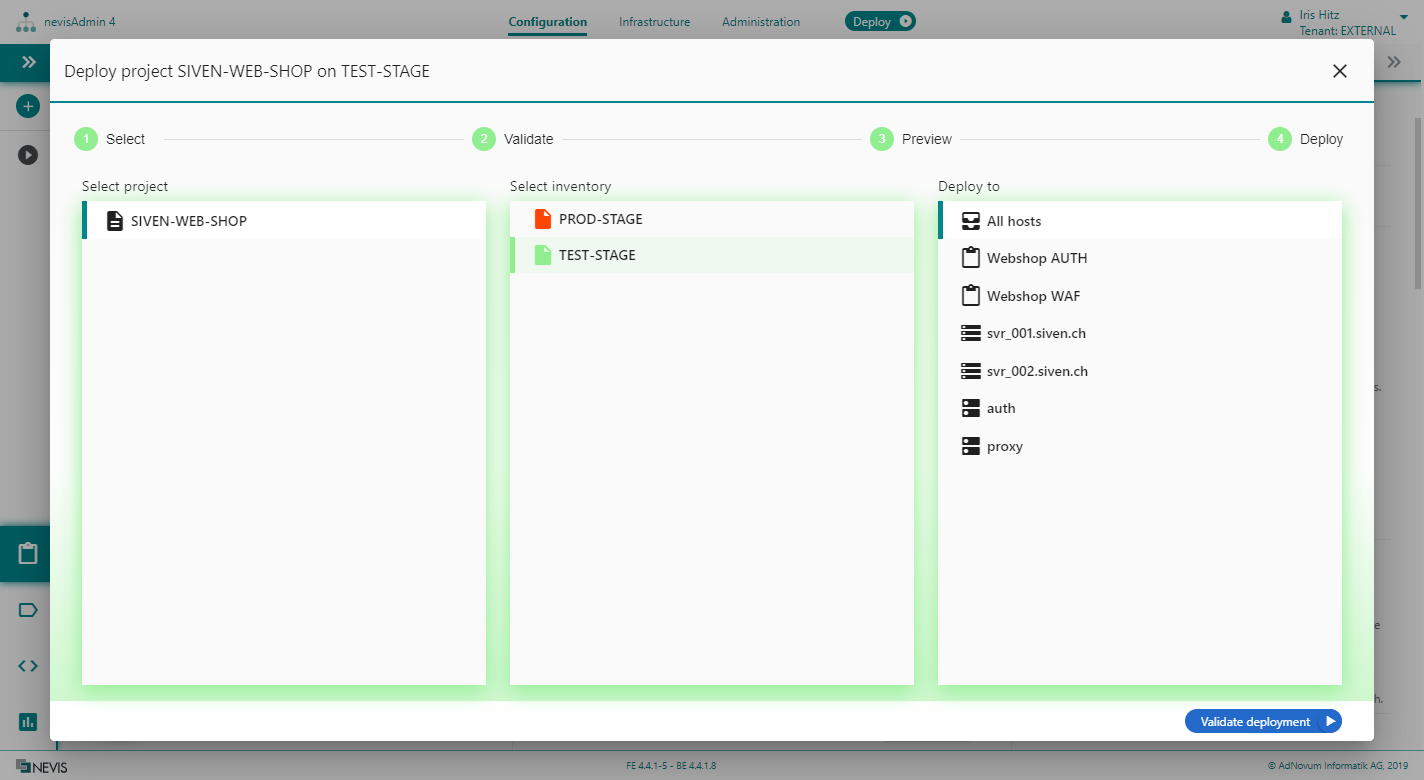Click the SIVEN-WEB-SHOP document icon

point(115,221)
